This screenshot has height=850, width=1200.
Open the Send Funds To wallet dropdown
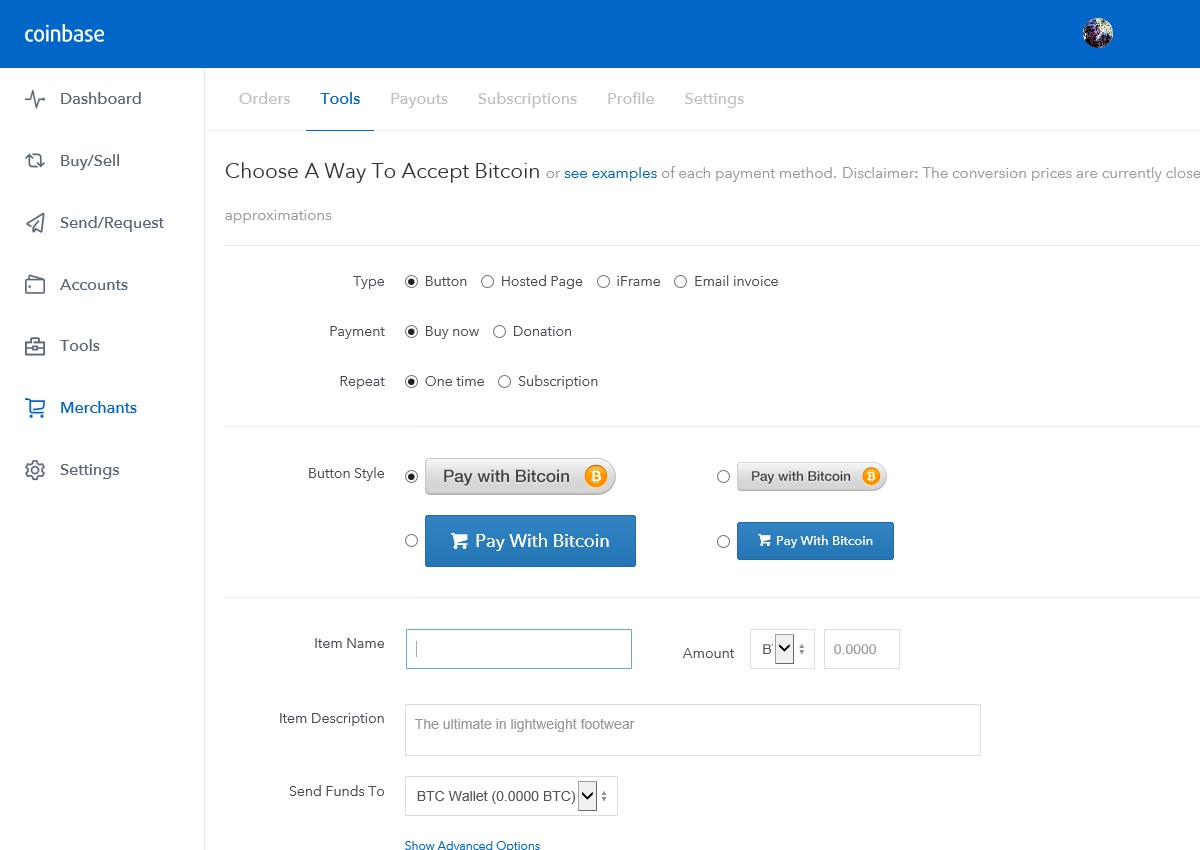click(511, 796)
